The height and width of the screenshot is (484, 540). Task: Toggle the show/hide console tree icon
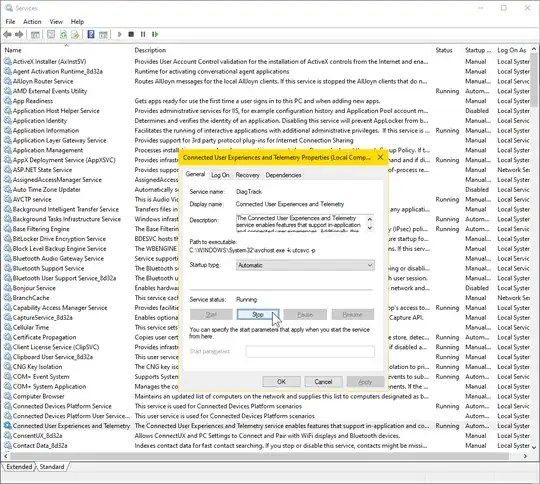[x=35, y=34]
